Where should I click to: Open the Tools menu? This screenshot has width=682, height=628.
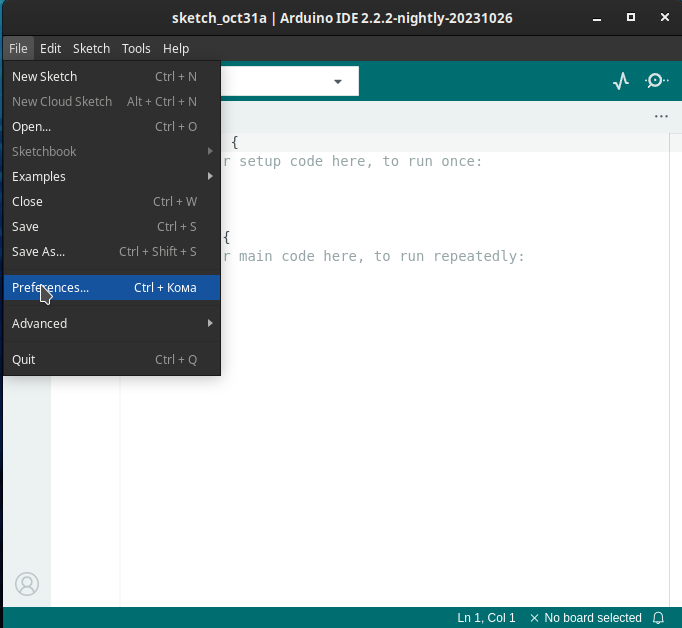point(136,49)
